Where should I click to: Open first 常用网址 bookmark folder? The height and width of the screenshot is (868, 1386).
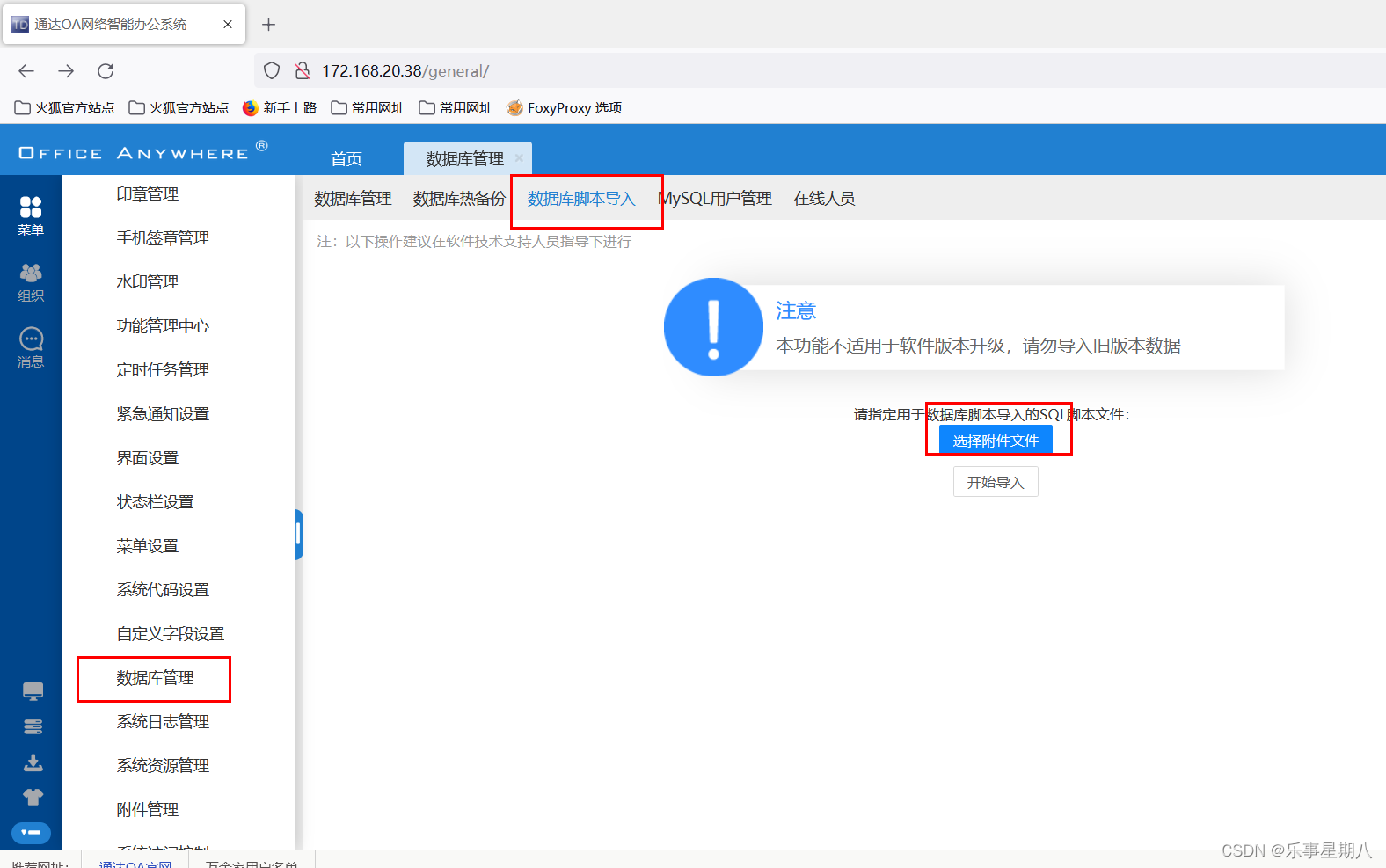[x=368, y=108]
